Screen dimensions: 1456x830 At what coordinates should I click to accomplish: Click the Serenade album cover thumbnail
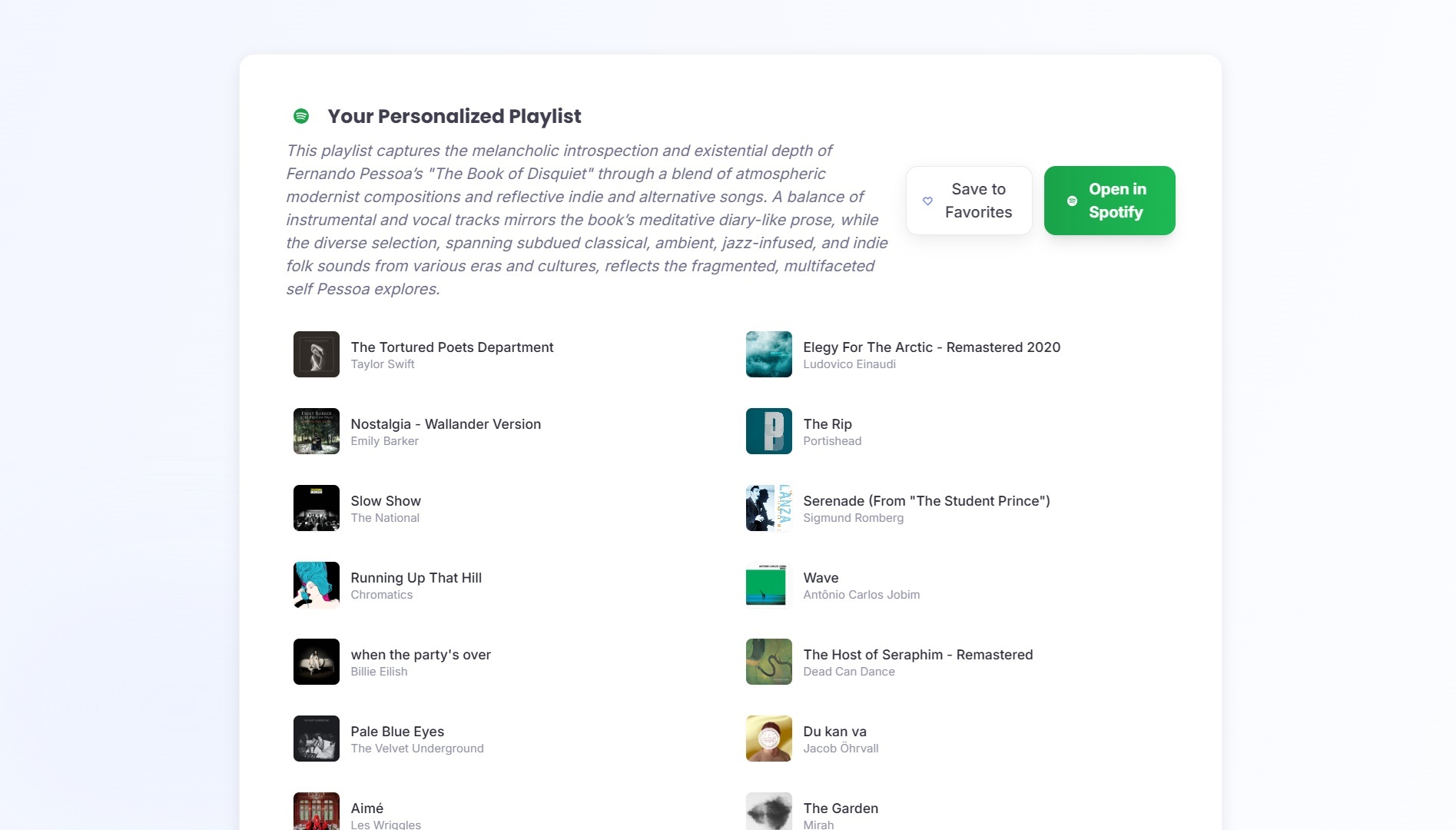pyautogui.click(x=769, y=508)
